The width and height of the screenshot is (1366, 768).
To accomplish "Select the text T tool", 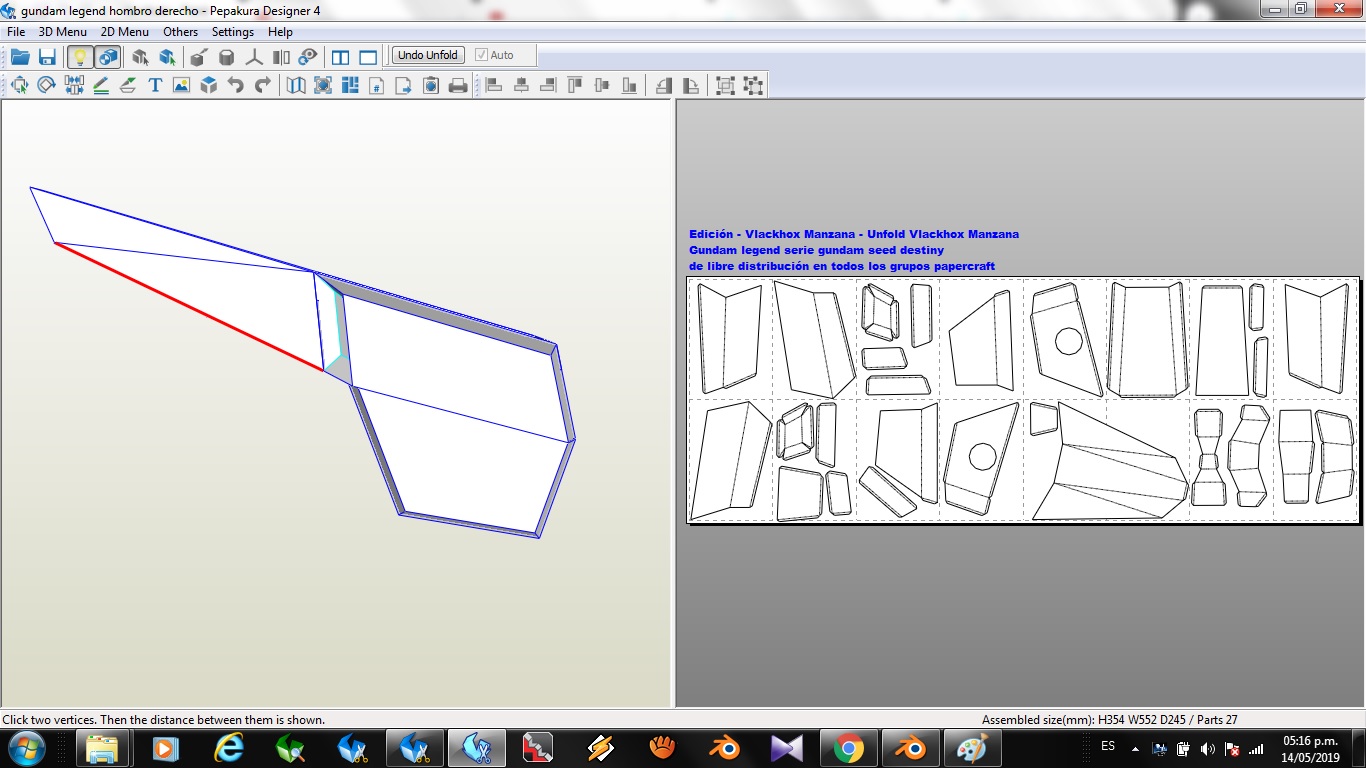I will (x=155, y=86).
